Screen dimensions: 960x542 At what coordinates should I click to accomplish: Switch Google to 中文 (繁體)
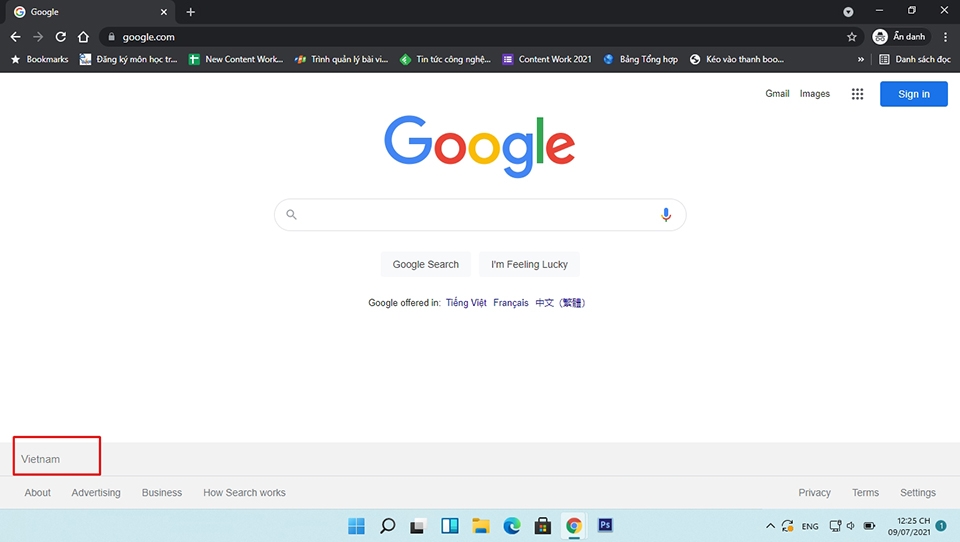(560, 303)
